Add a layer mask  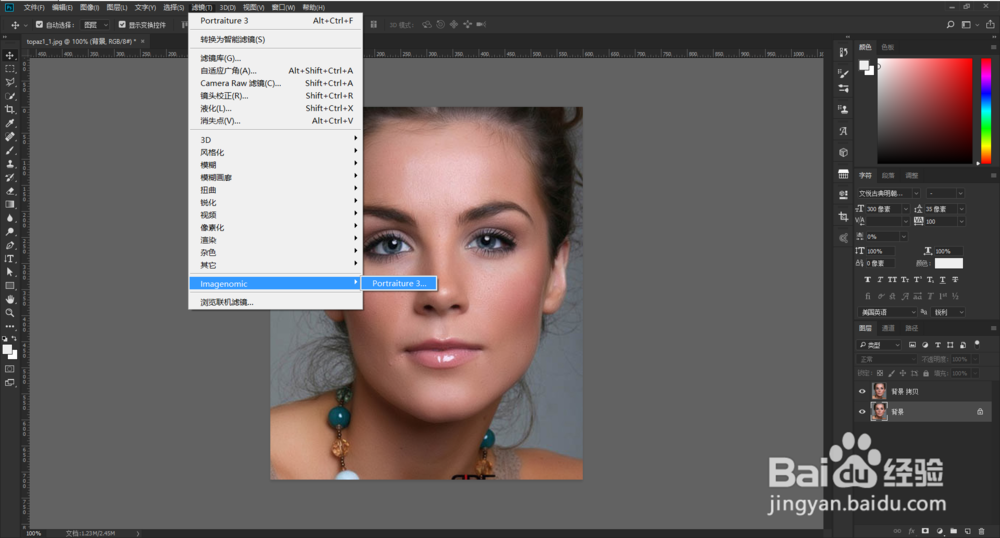(925, 531)
